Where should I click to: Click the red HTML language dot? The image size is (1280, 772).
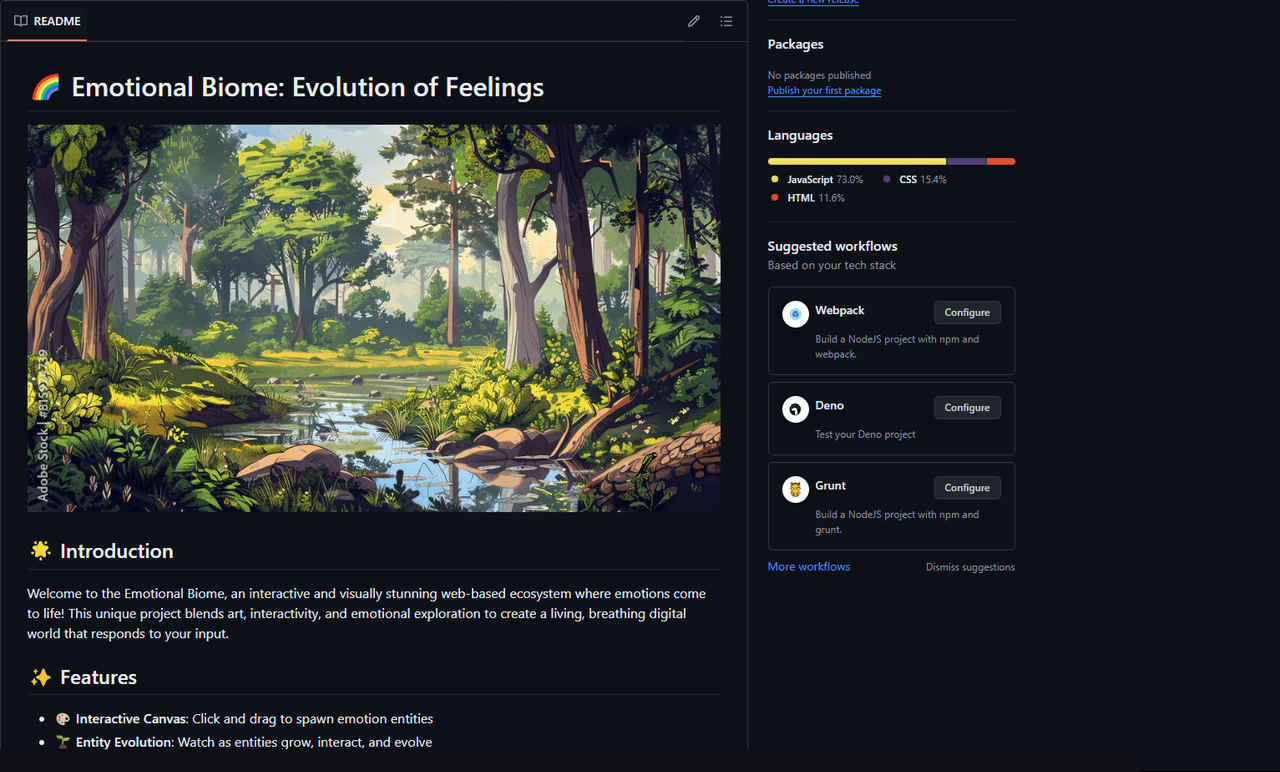click(x=775, y=198)
